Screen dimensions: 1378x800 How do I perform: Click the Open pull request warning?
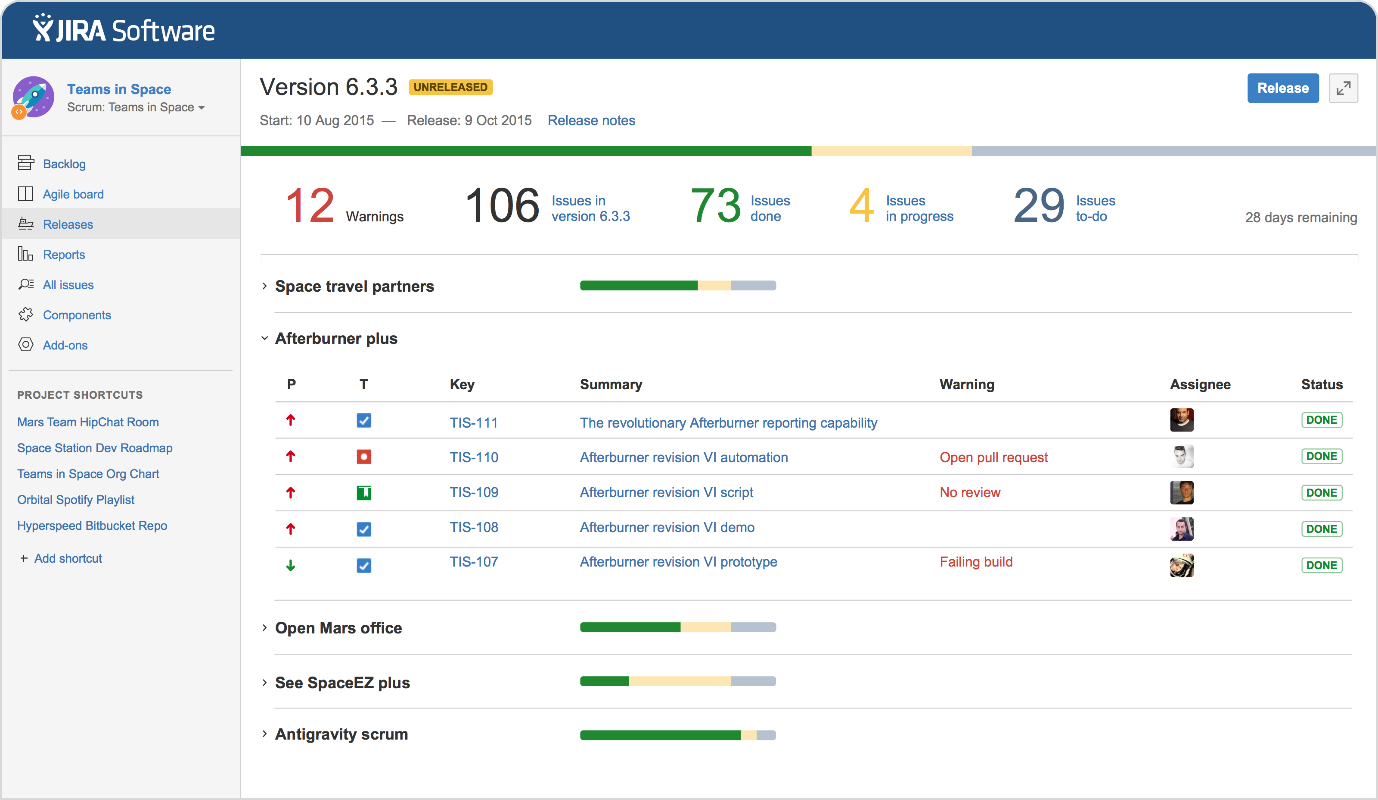(994, 457)
